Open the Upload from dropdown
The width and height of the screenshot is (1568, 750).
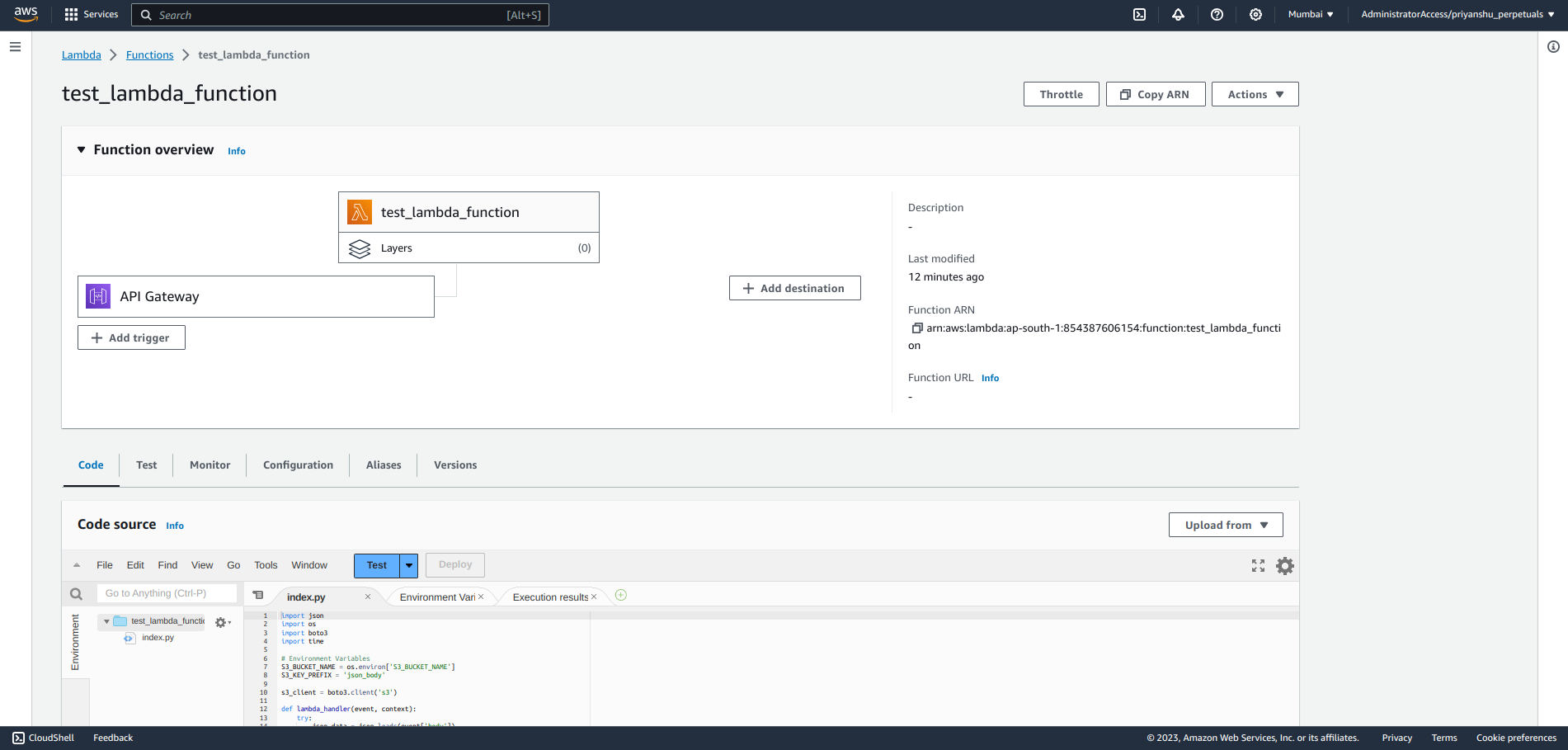(1226, 525)
